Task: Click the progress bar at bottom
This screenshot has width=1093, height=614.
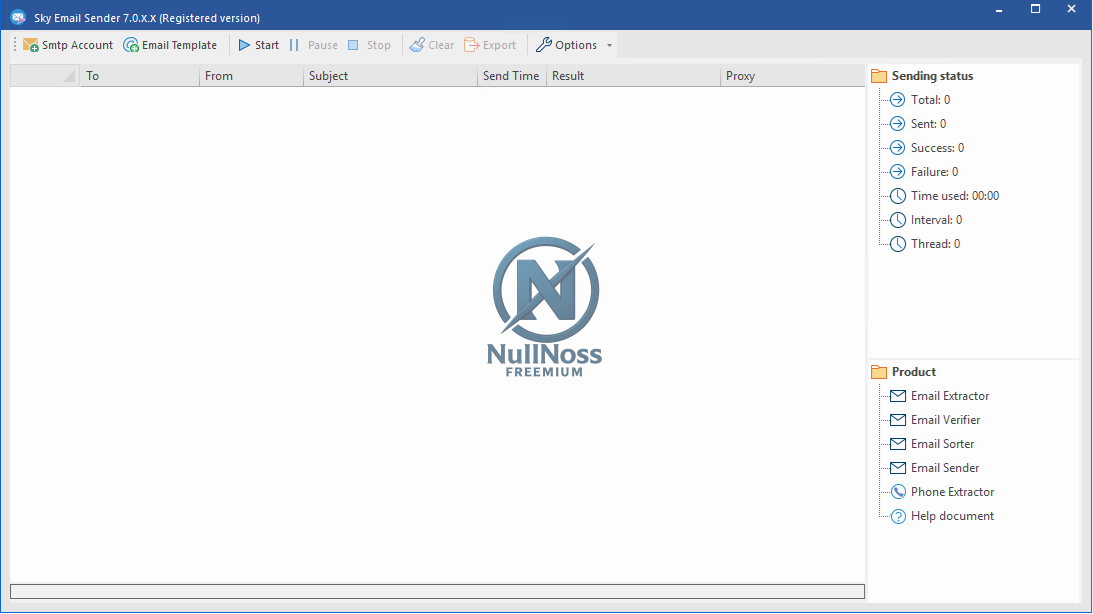Action: (437, 591)
